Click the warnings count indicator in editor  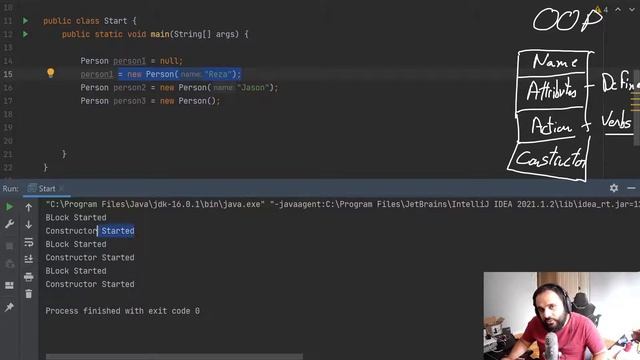pos(601,9)
